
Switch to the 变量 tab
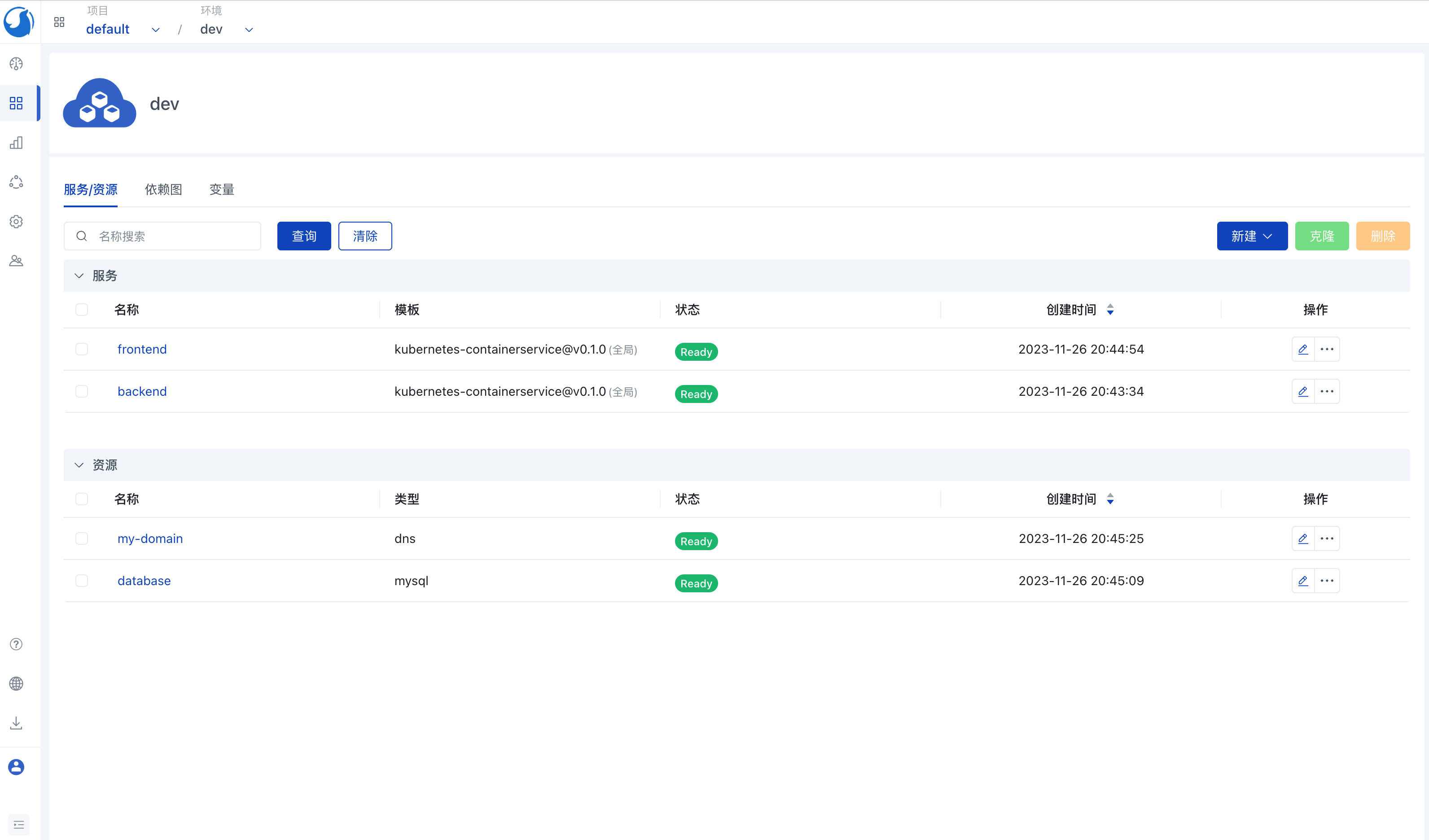pyautogui.click(x=222, y=189)
